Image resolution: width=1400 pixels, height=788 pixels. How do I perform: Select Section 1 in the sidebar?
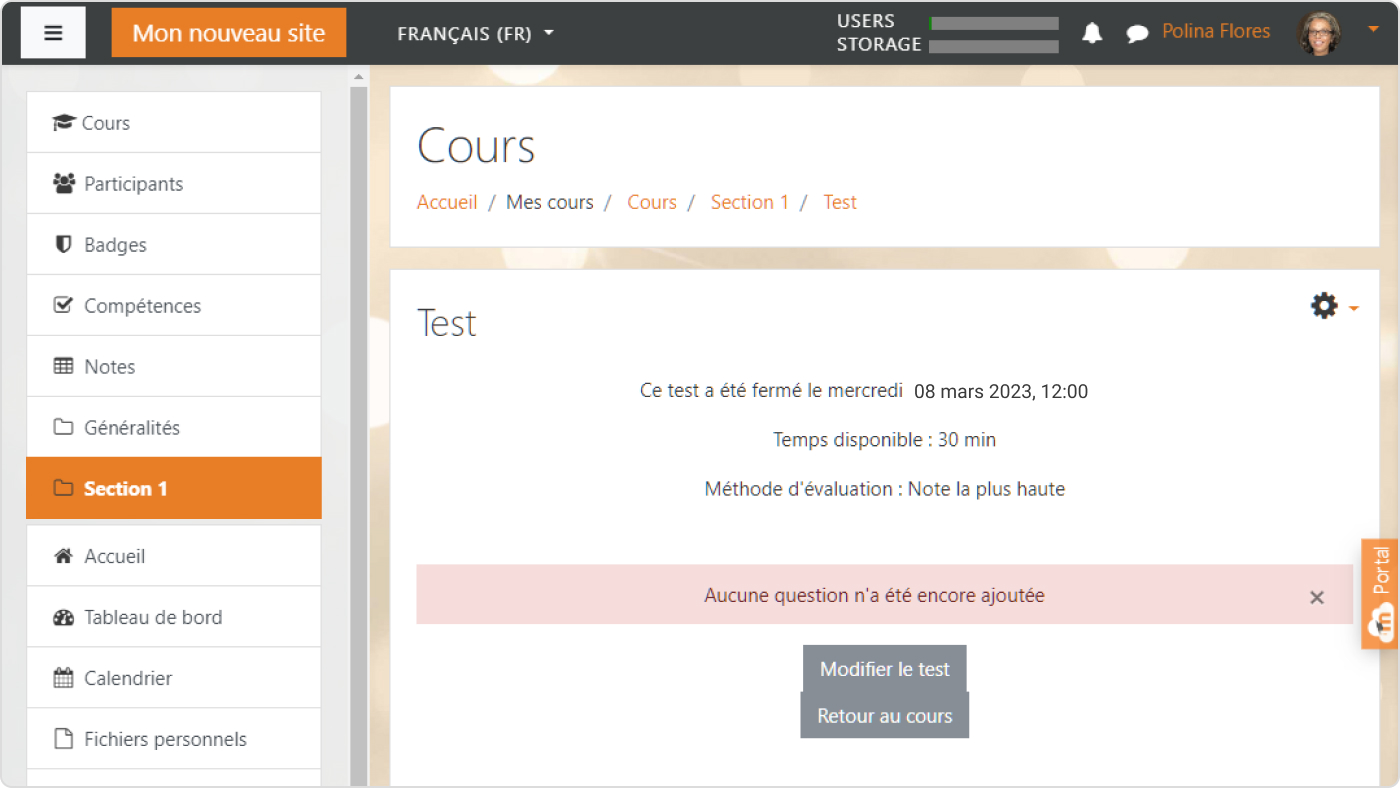point(173,488)
